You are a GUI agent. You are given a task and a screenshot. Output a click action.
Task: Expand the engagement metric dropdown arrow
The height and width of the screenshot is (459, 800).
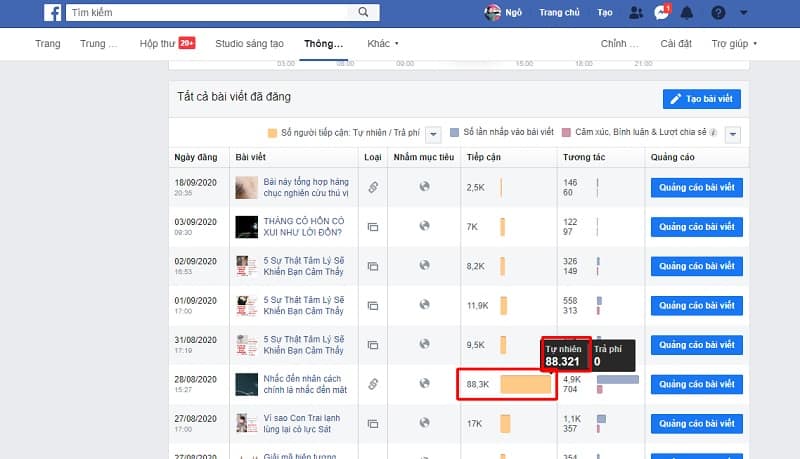tap(733, 135)
